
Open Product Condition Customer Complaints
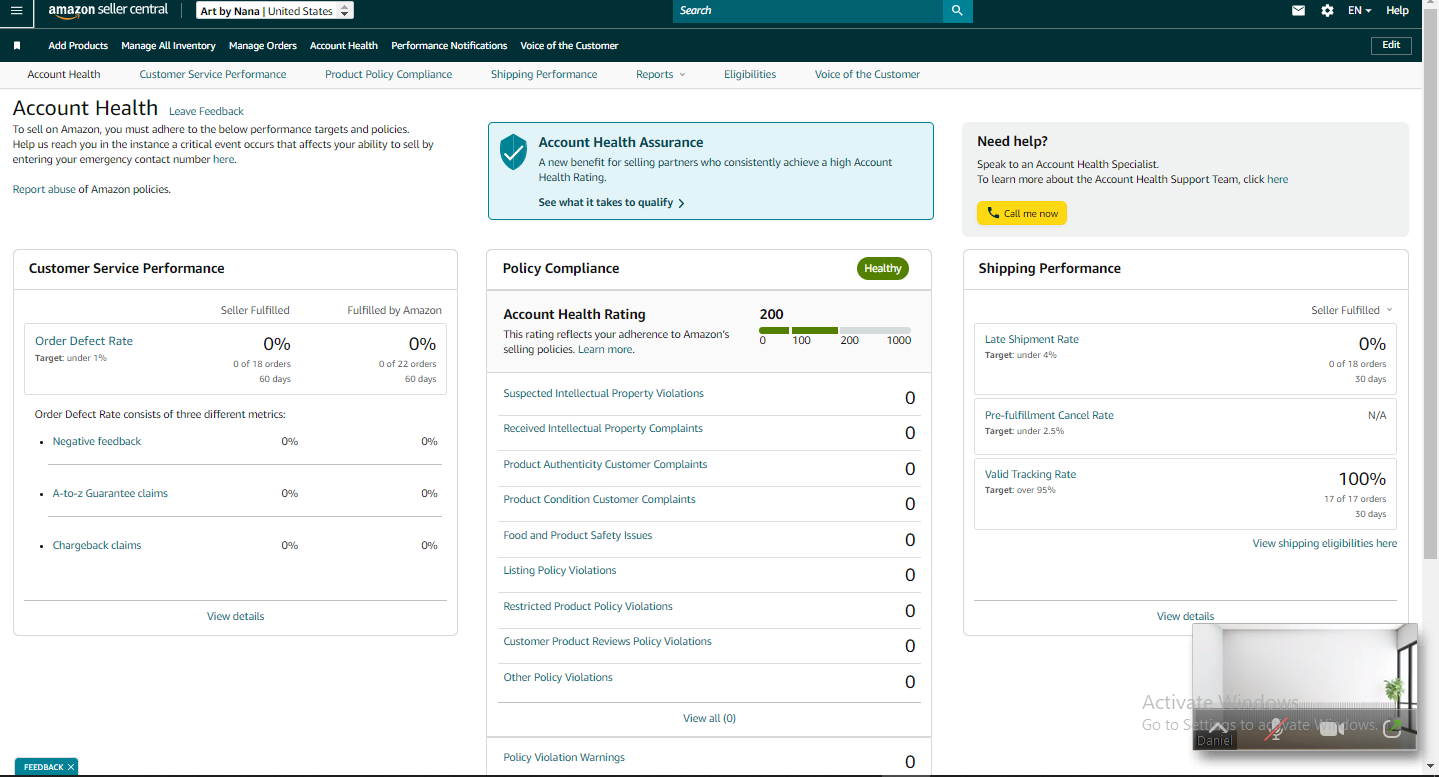(x=599, y=500)
